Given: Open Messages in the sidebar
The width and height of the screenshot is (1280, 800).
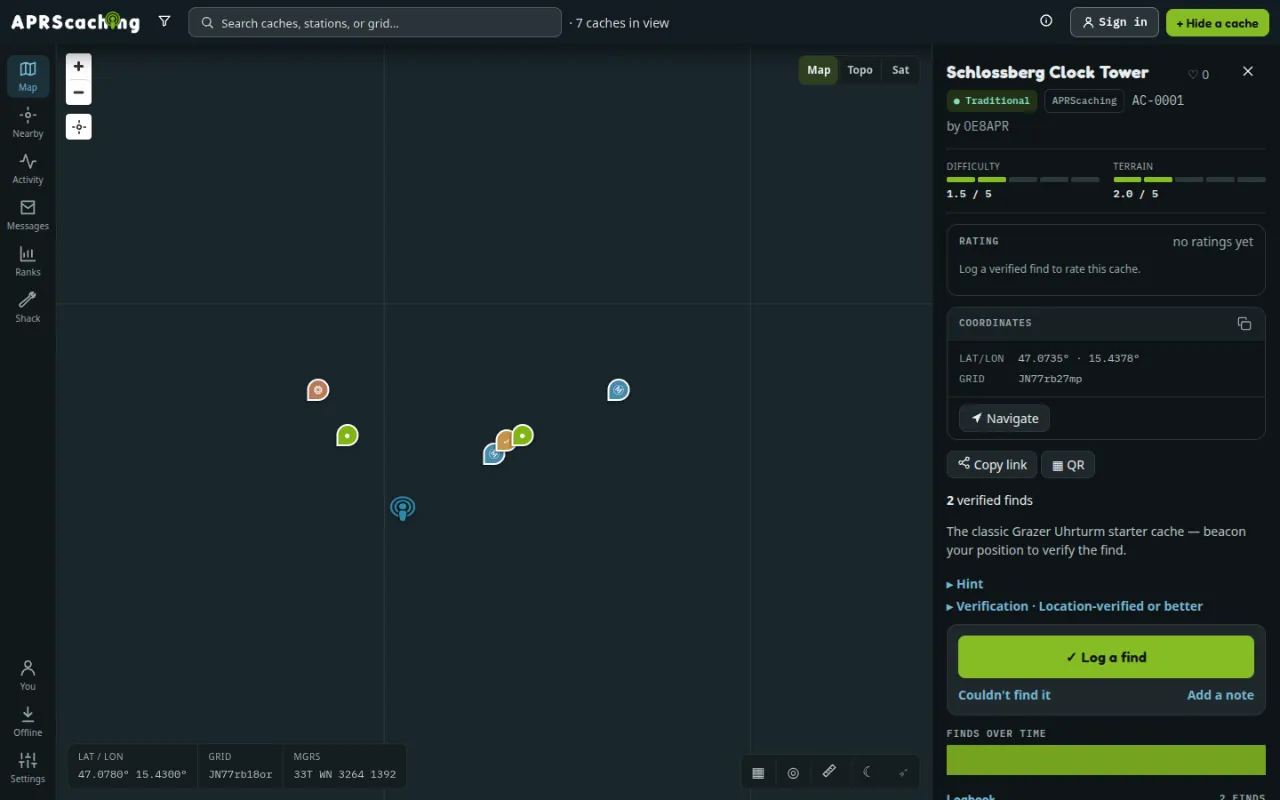Looking at the screenshot, I should pyautogui.click(x=28, y=214).
